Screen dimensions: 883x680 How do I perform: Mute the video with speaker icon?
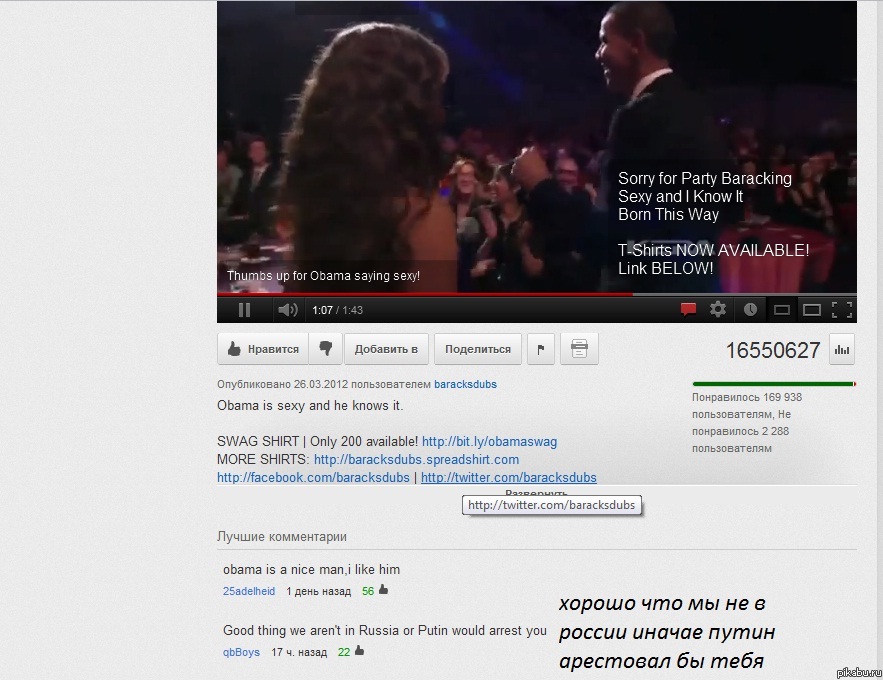(287, 310)
